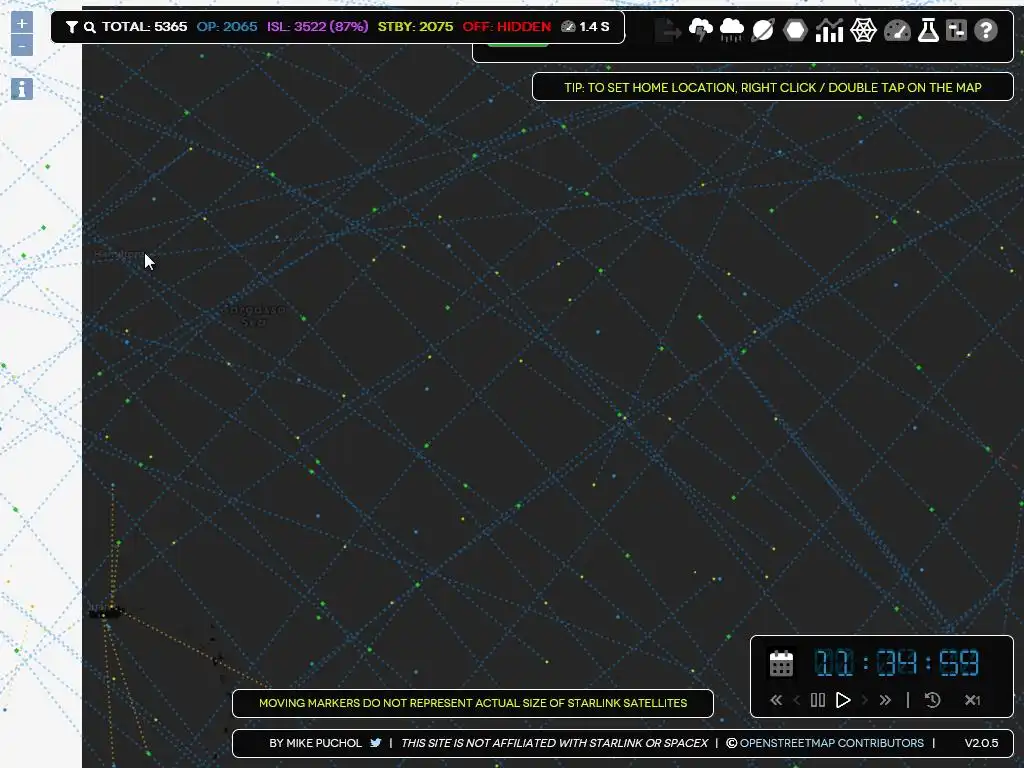Image resolution: width=1024 pixels, height=768 pixels.
Task: Rewind fast with double left arrows
Action: click(x=776, y=700)
